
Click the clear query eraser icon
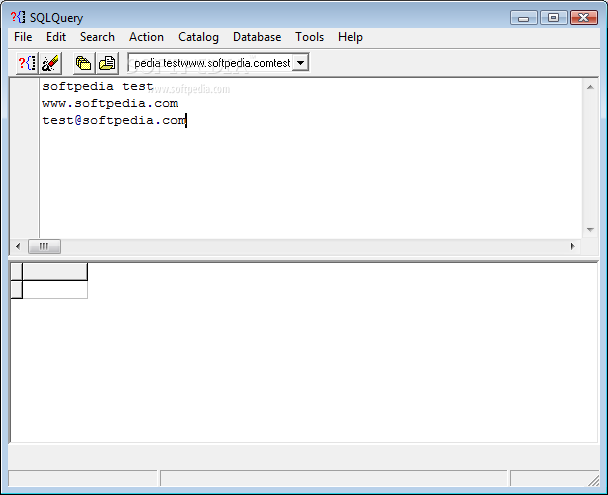click(50, 63)
